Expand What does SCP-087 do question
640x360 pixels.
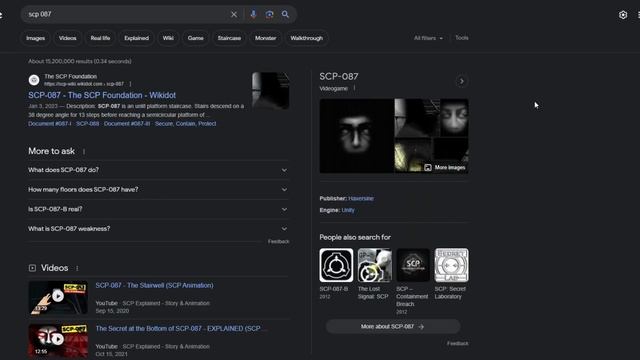(158, 170)
